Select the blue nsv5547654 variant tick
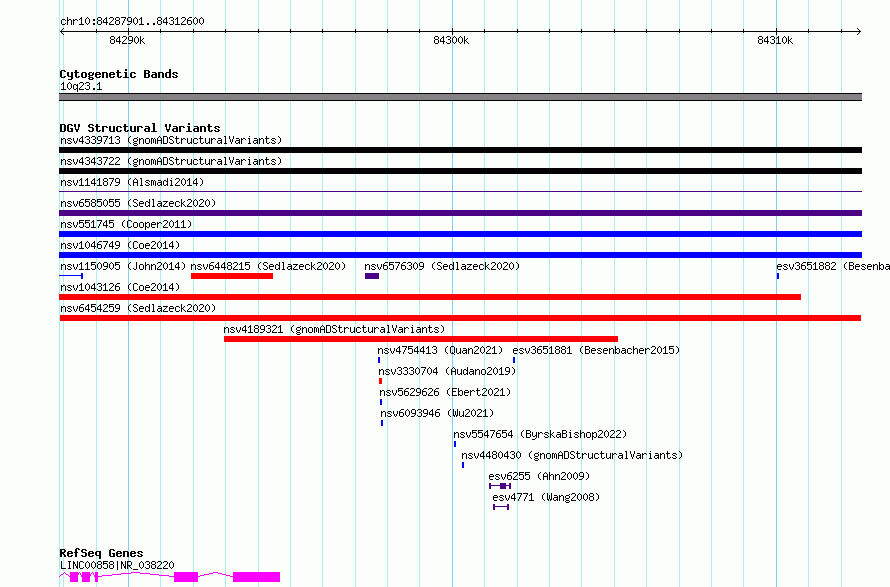The width and height of the screenshot is (890, 587). [455, 444]
